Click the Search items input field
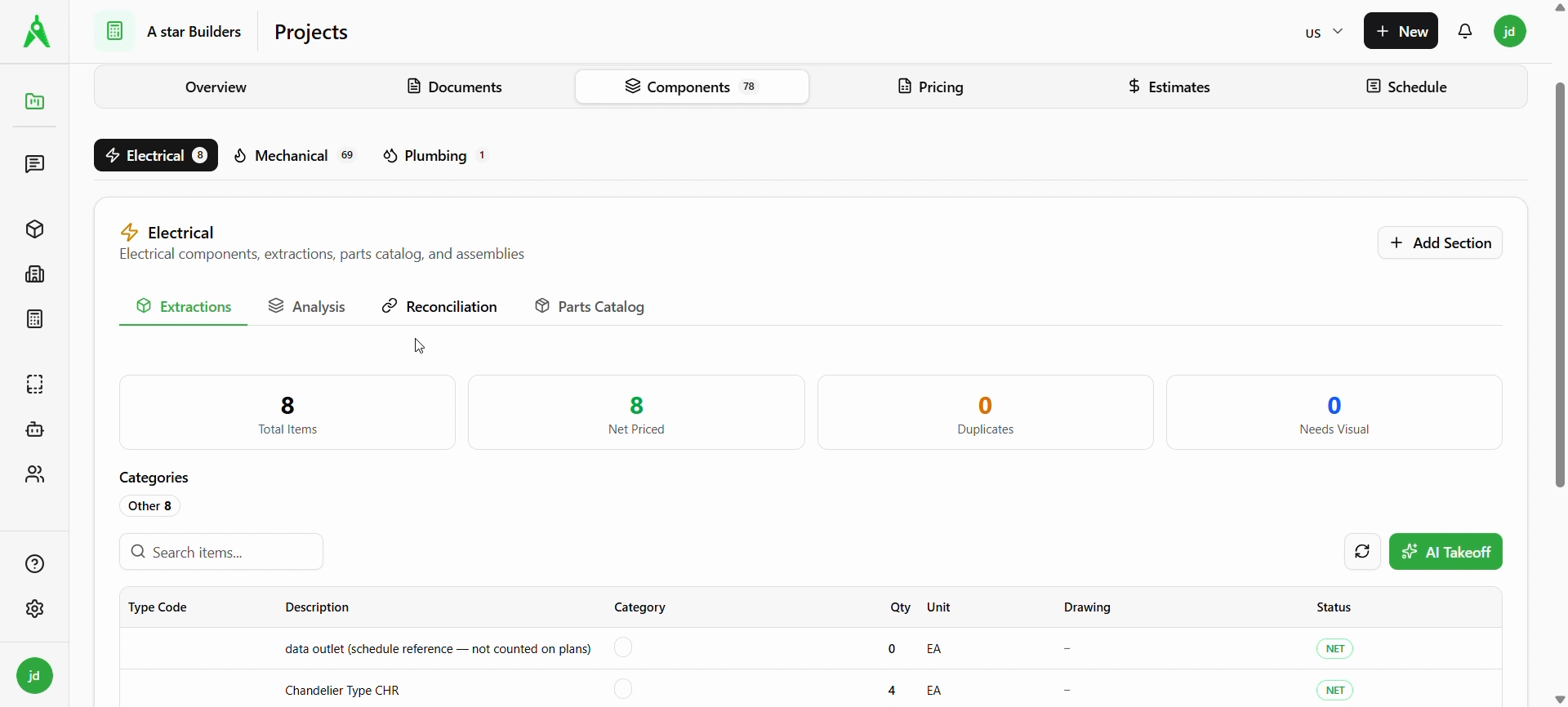This screenshot has width=1568, height=707. (222, 553)
